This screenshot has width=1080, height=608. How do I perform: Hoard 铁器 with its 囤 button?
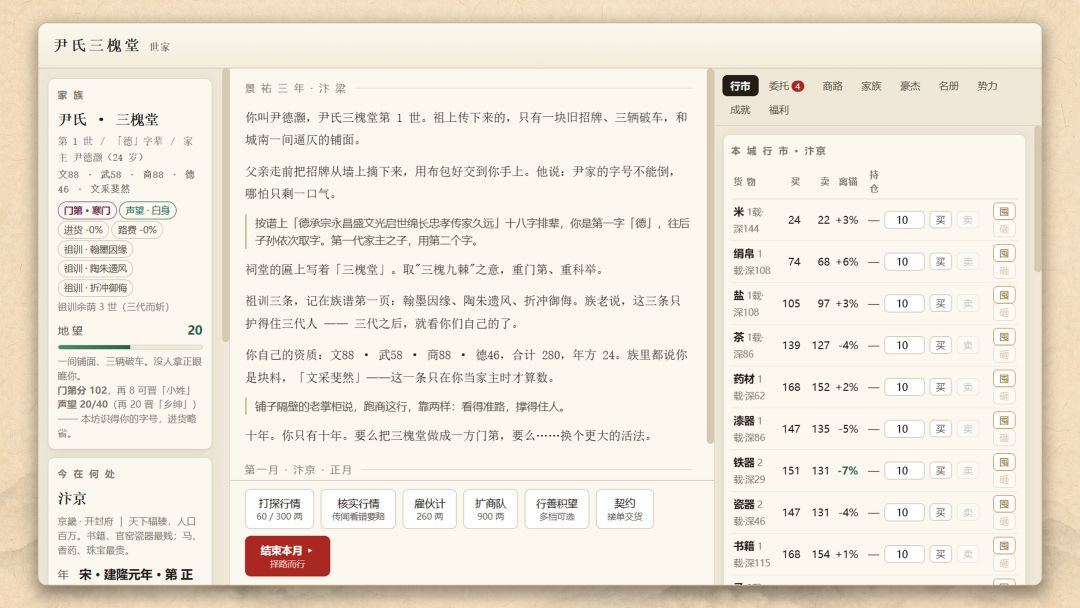(1004, 462)
